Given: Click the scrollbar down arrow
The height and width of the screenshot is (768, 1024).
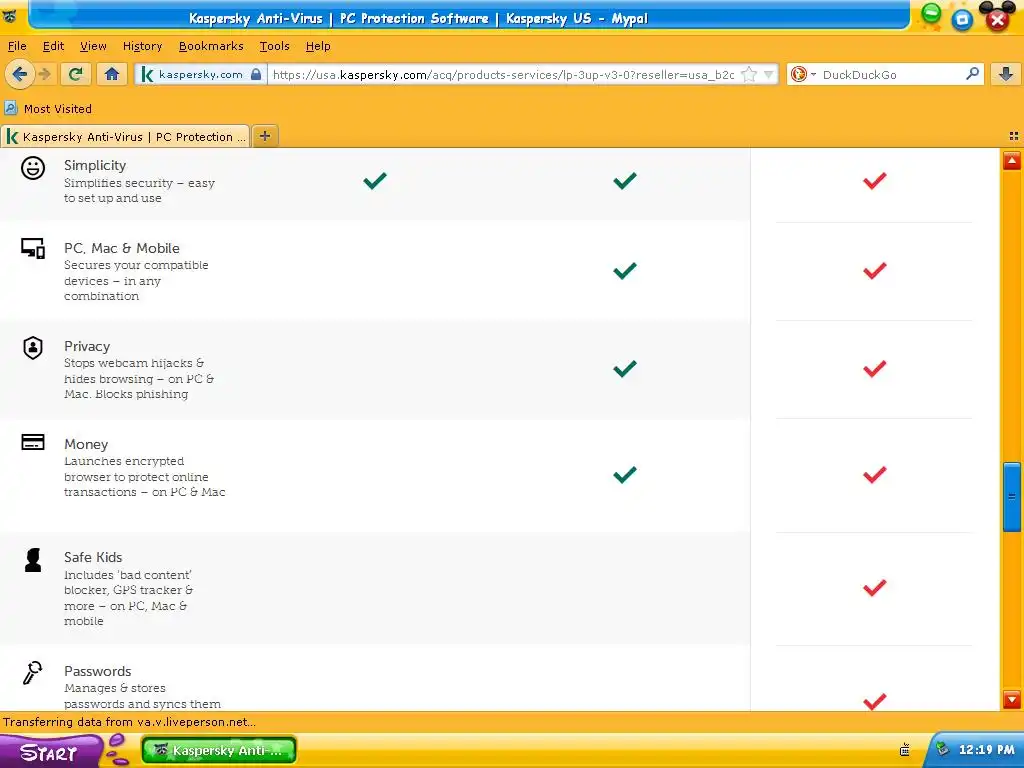Looking at the screenshot, I should point(1012,699).
